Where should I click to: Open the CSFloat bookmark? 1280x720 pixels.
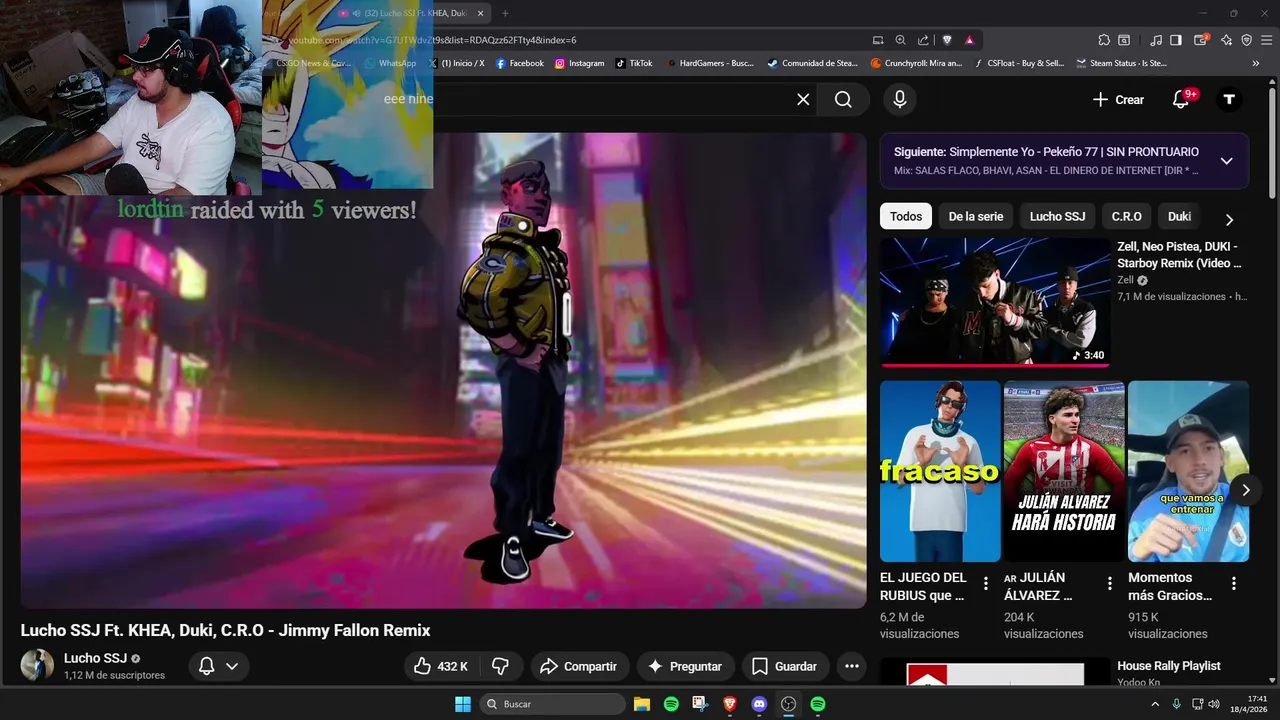coord(1020,63)
